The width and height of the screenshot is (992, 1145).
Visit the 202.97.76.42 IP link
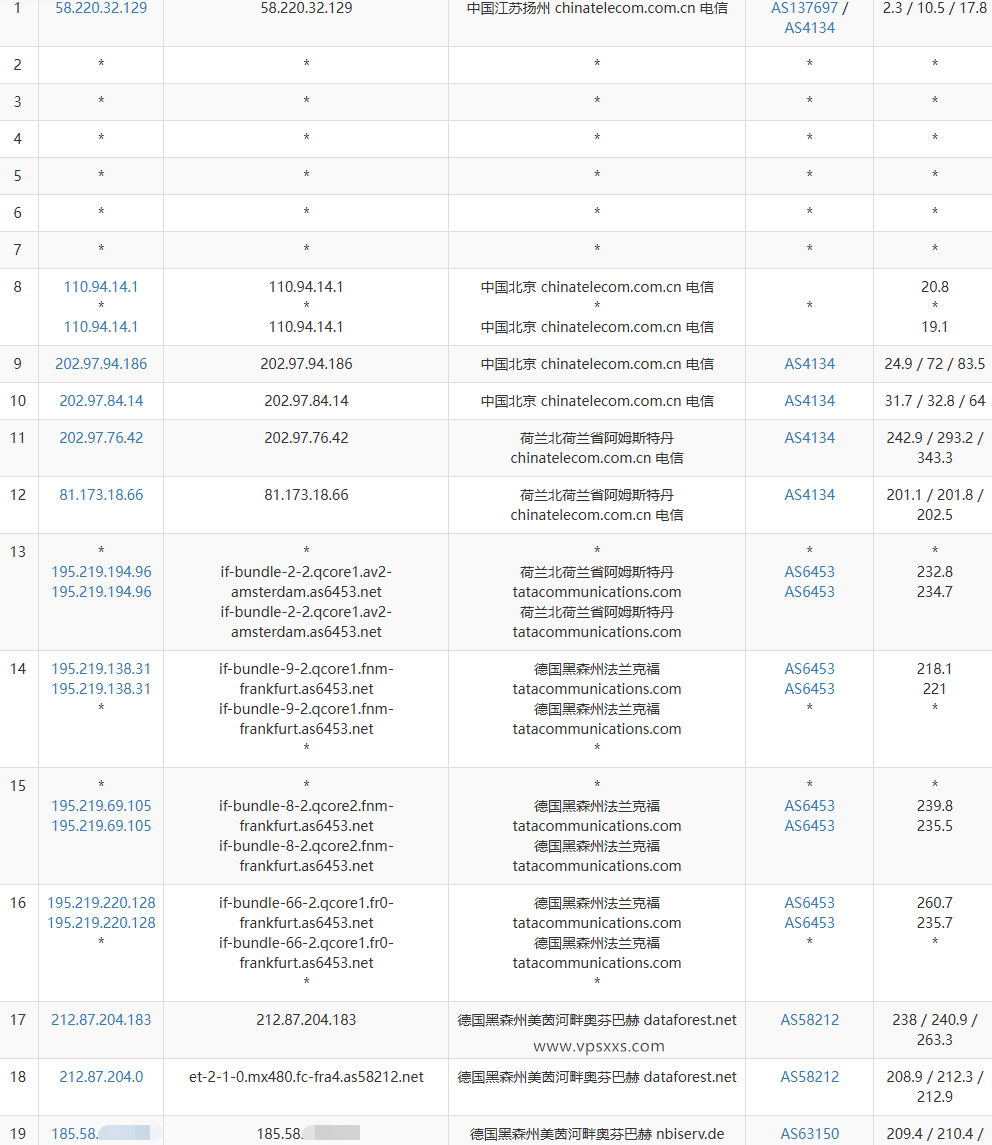pos(101,438)
